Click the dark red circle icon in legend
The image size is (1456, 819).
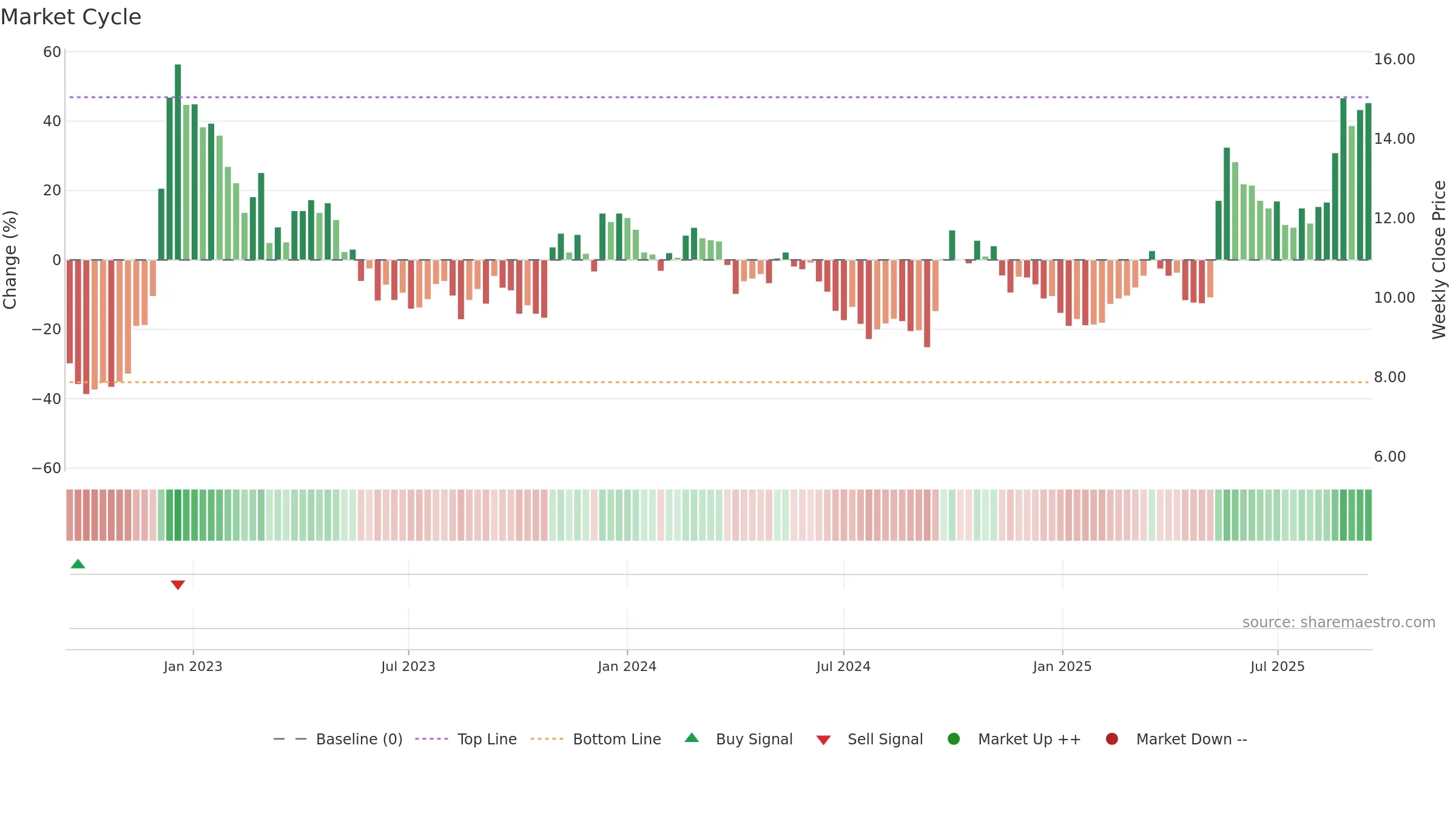1112,739
